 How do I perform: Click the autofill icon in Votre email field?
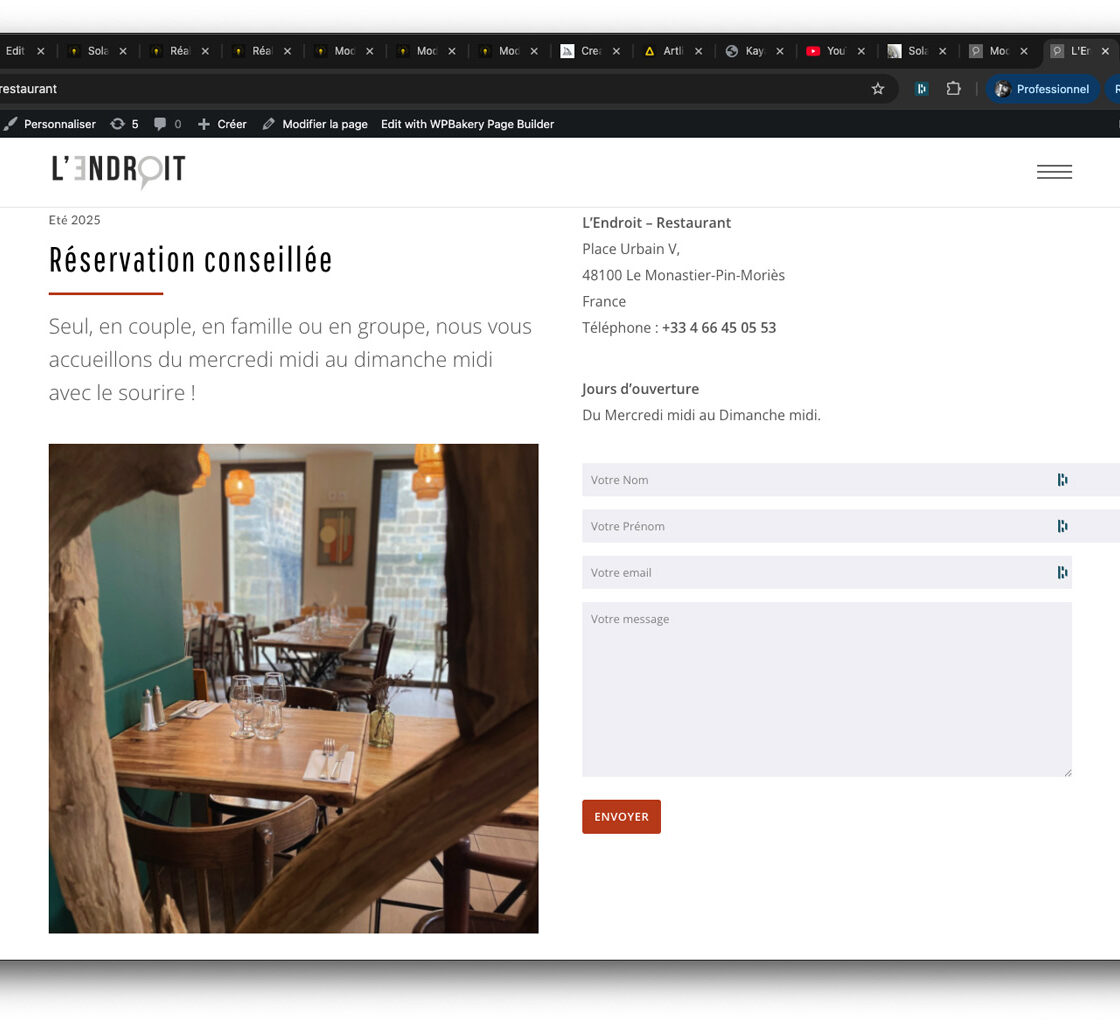1062,573
